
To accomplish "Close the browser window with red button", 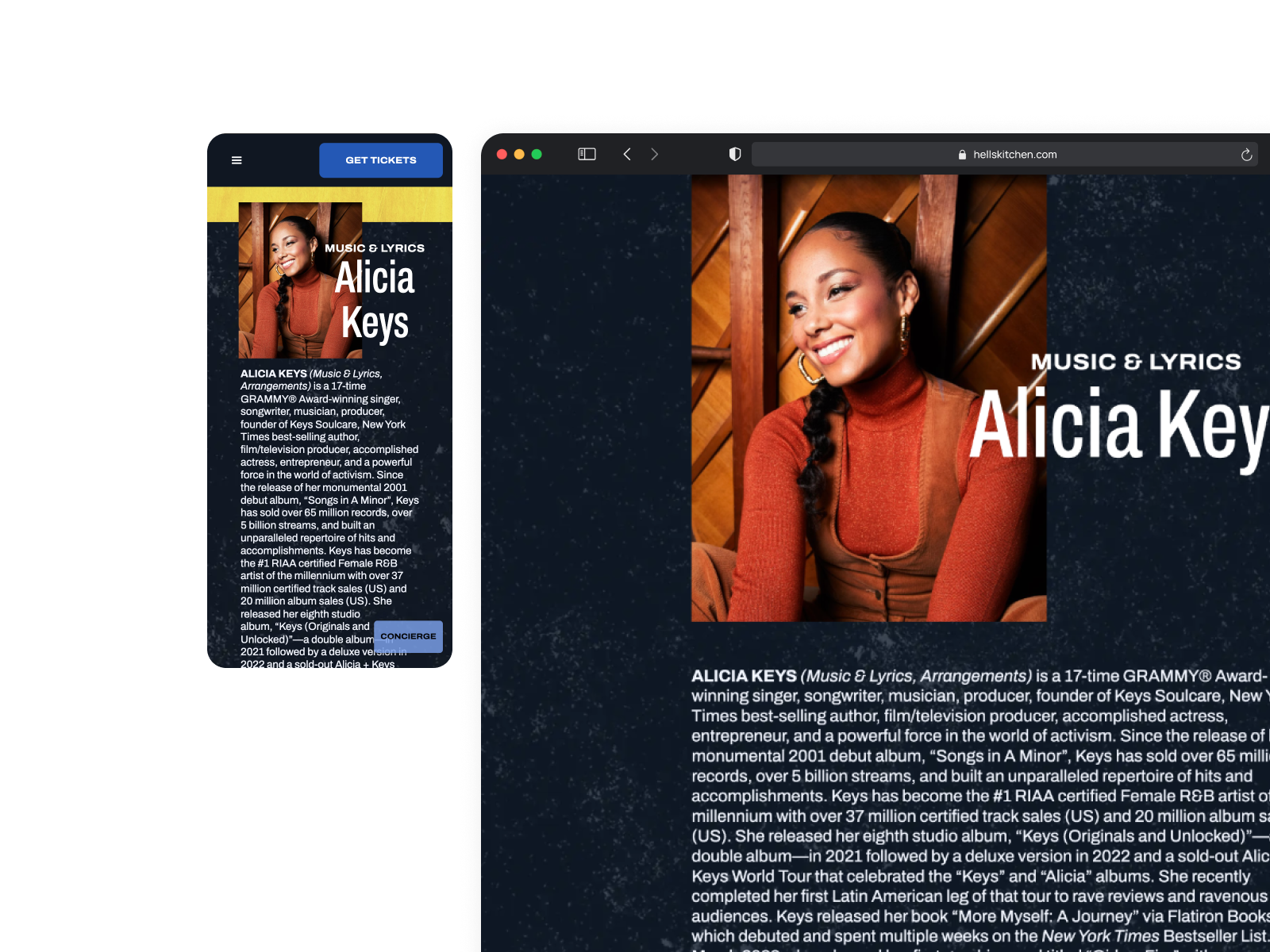I will coord(502,154).
